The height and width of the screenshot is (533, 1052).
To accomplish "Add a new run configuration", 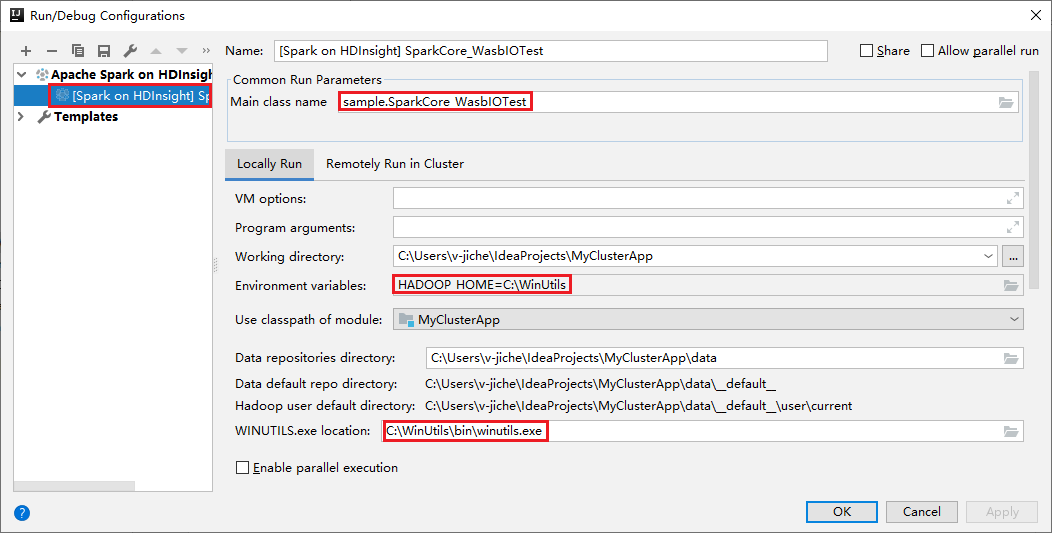I will (x=26, y=51).
